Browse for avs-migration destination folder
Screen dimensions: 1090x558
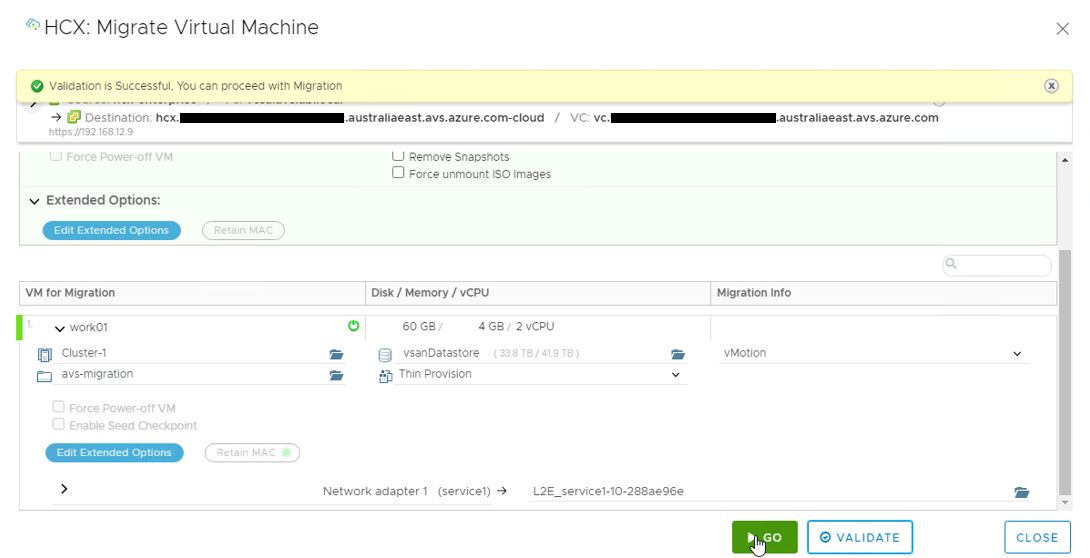pos(336,375)
